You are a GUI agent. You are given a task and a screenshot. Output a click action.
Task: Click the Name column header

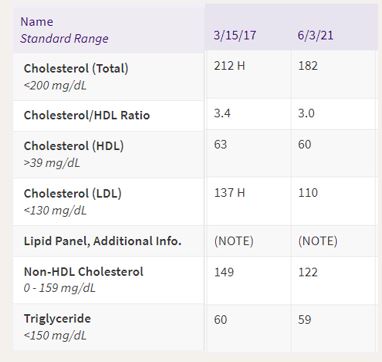37,22
